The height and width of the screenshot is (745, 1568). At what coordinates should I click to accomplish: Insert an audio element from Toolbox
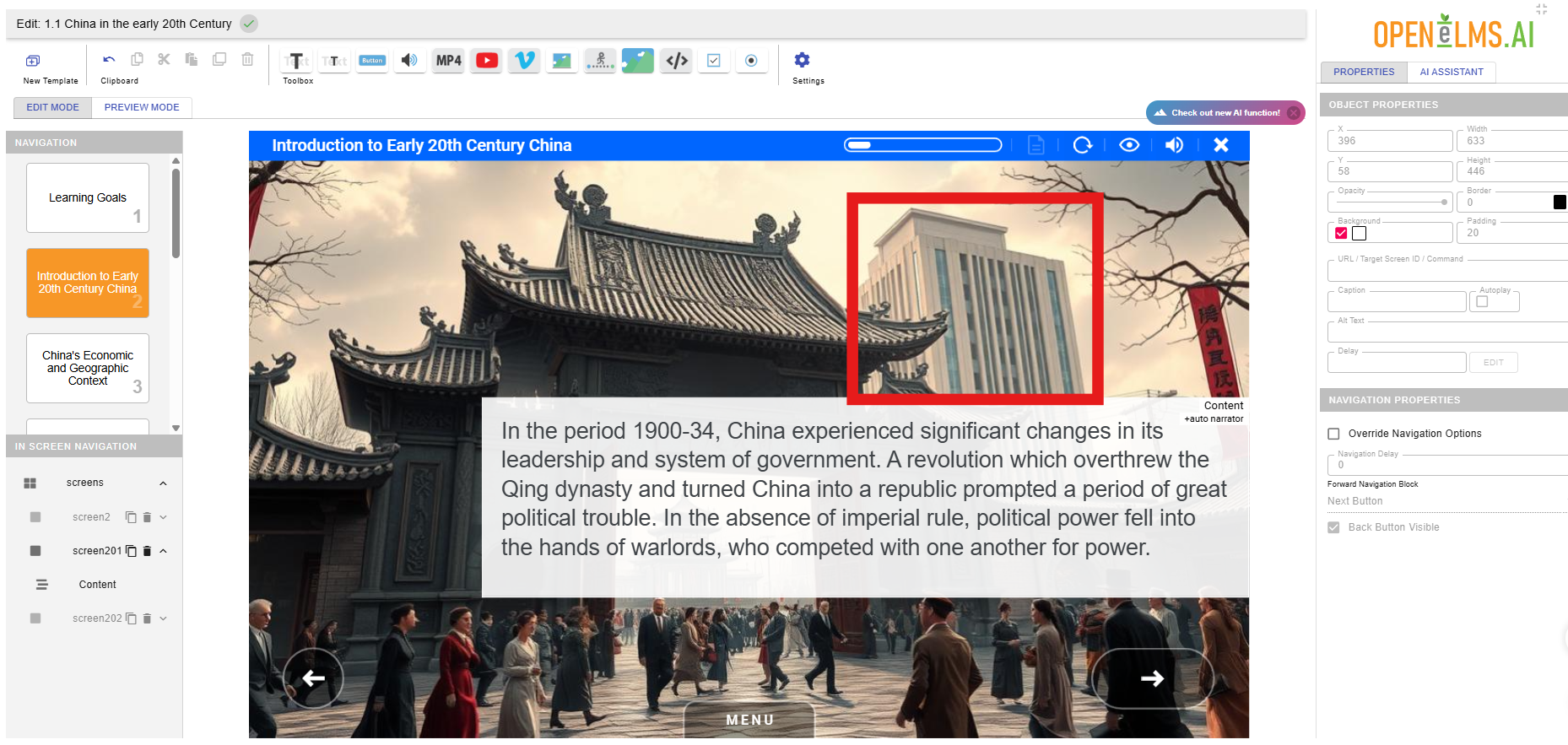(x=409, y=61)
